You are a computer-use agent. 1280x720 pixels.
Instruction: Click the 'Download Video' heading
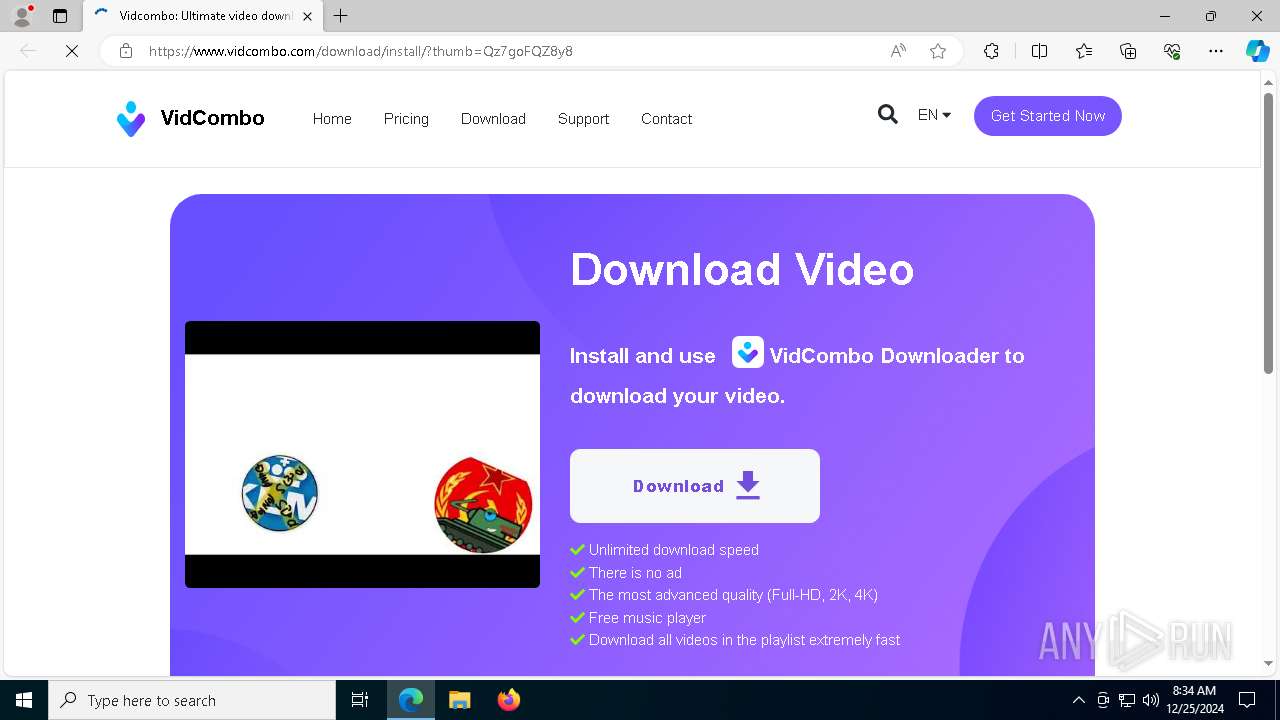coord(742,269)
